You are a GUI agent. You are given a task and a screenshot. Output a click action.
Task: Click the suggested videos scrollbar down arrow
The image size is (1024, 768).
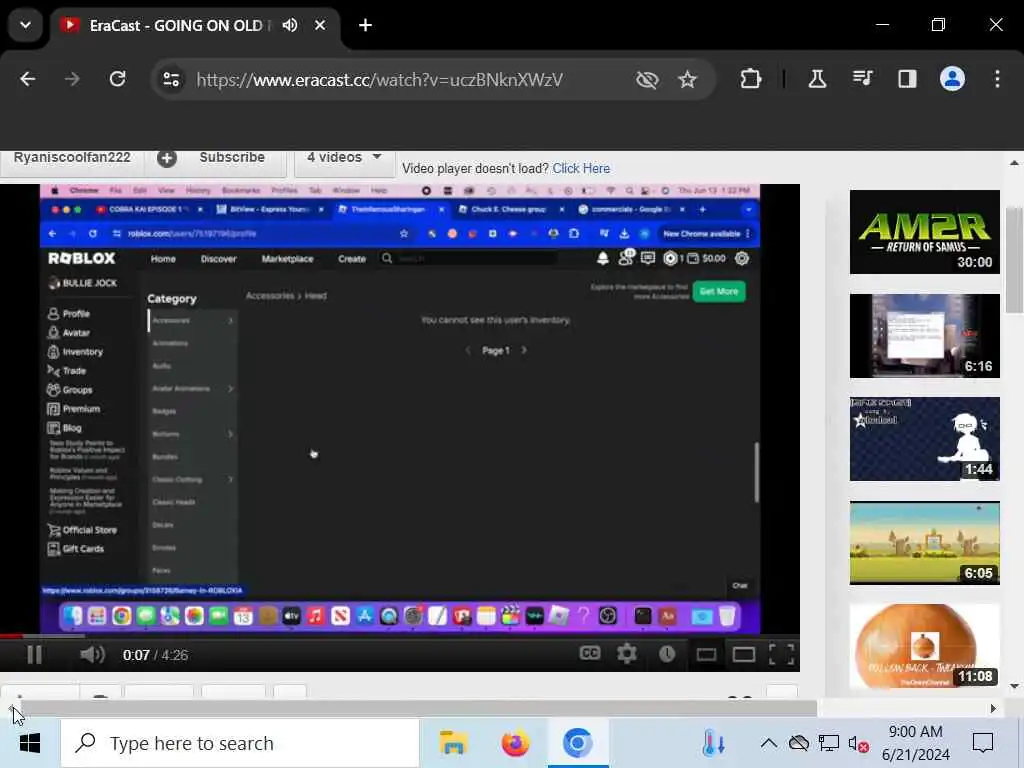[1014, 686]
